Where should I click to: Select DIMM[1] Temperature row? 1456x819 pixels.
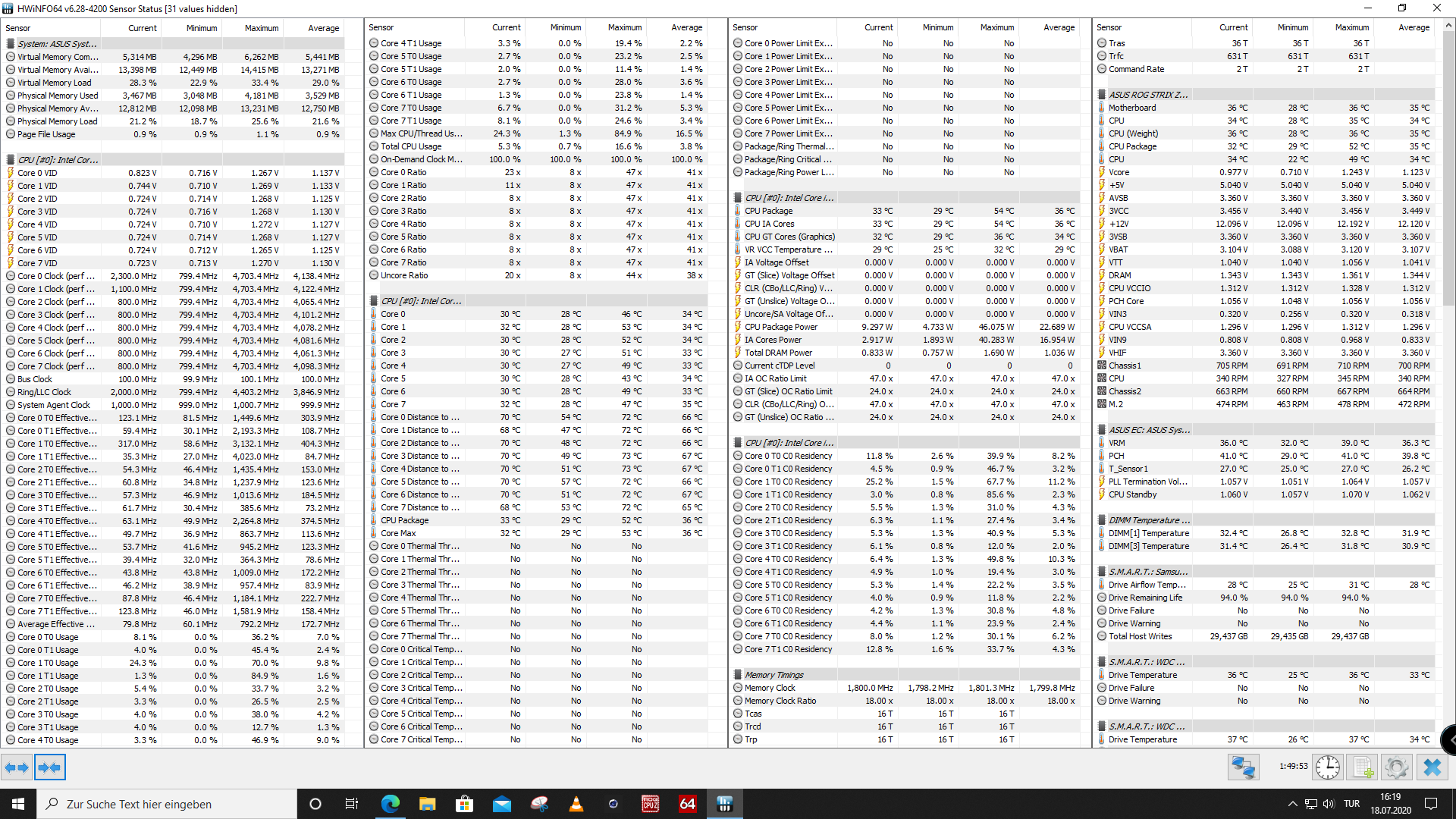click(x=1266, y=533)
